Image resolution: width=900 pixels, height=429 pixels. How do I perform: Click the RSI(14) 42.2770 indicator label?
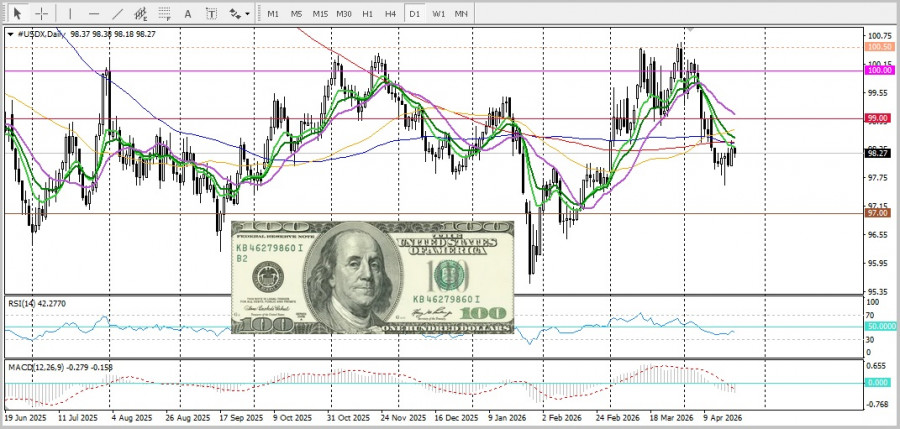tap(36, 303)
